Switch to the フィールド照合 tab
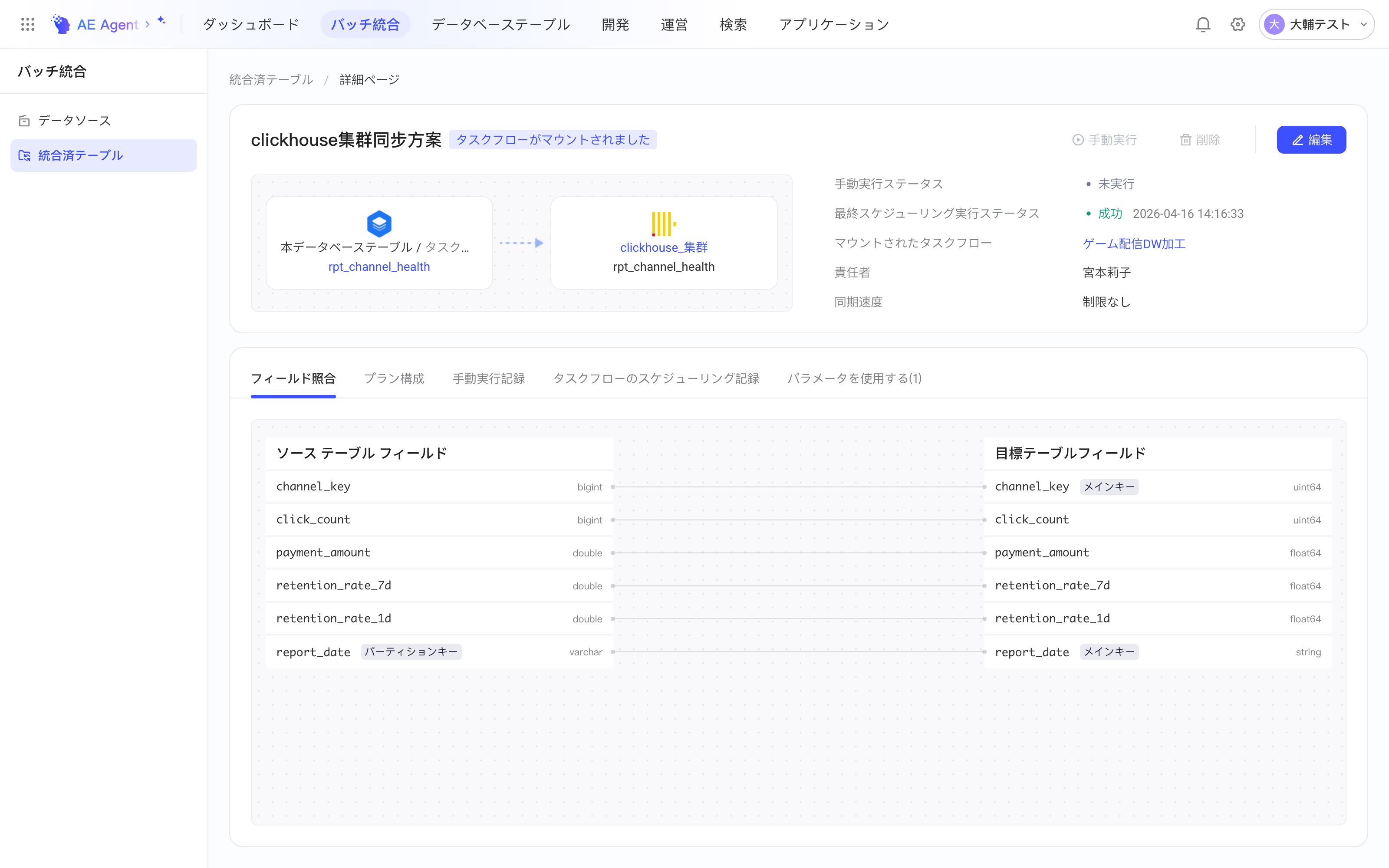The width and height of the screenshot is (1389, 868). 293,378
